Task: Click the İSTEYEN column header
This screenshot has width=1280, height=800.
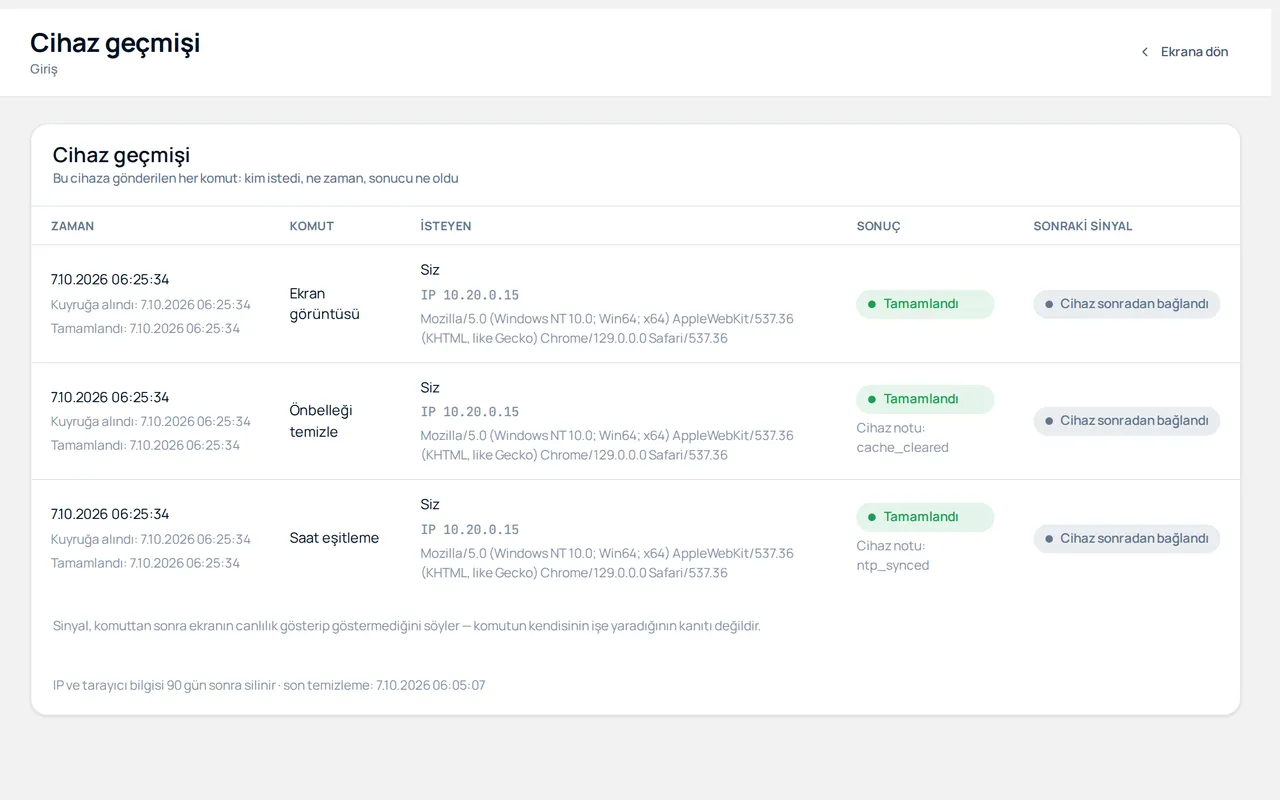Action: click(x=446, y=226)
